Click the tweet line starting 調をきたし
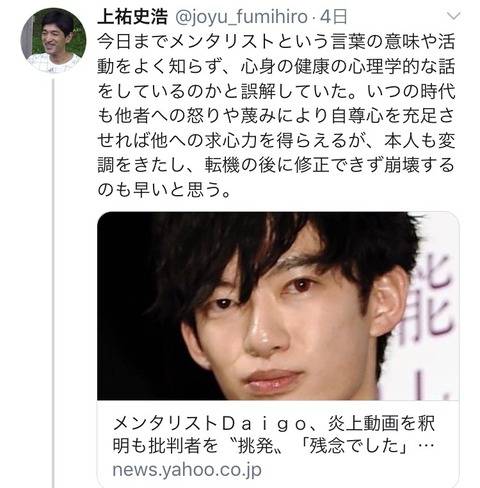The image size is (480, 488). 276,165
